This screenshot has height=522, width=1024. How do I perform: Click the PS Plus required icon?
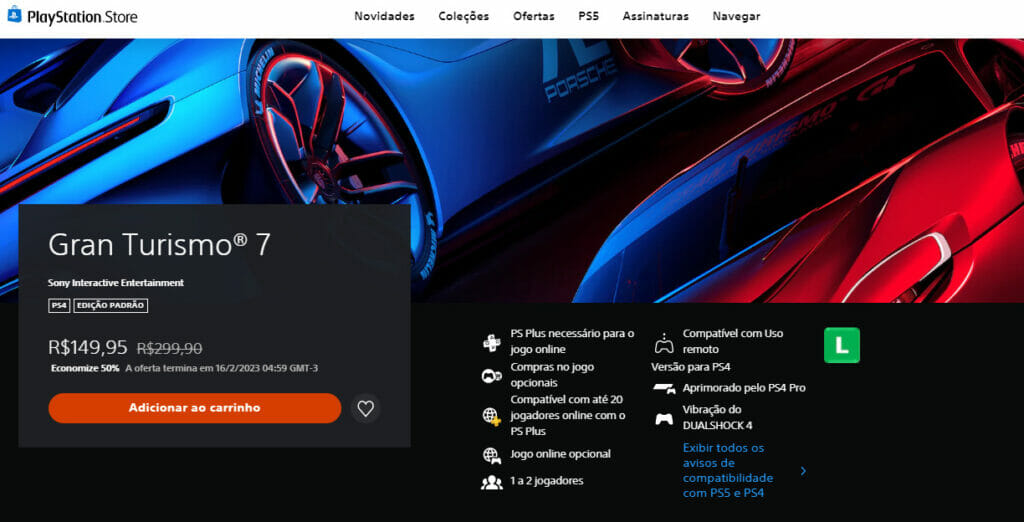click(x=491, y=342)
